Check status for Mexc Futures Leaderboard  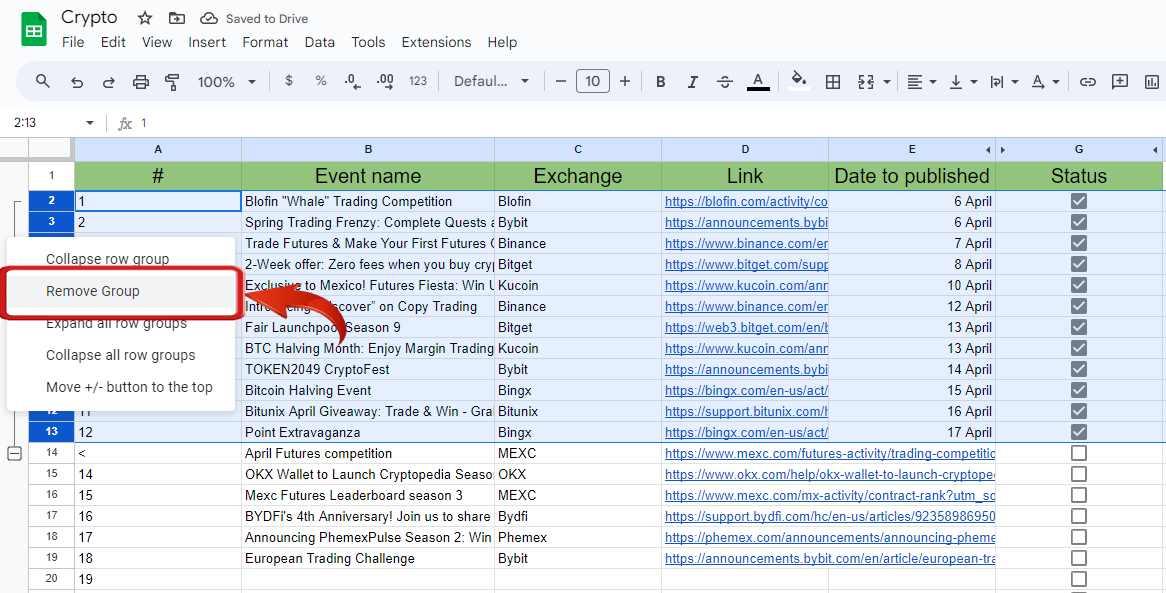click(x=1079, y=495)
